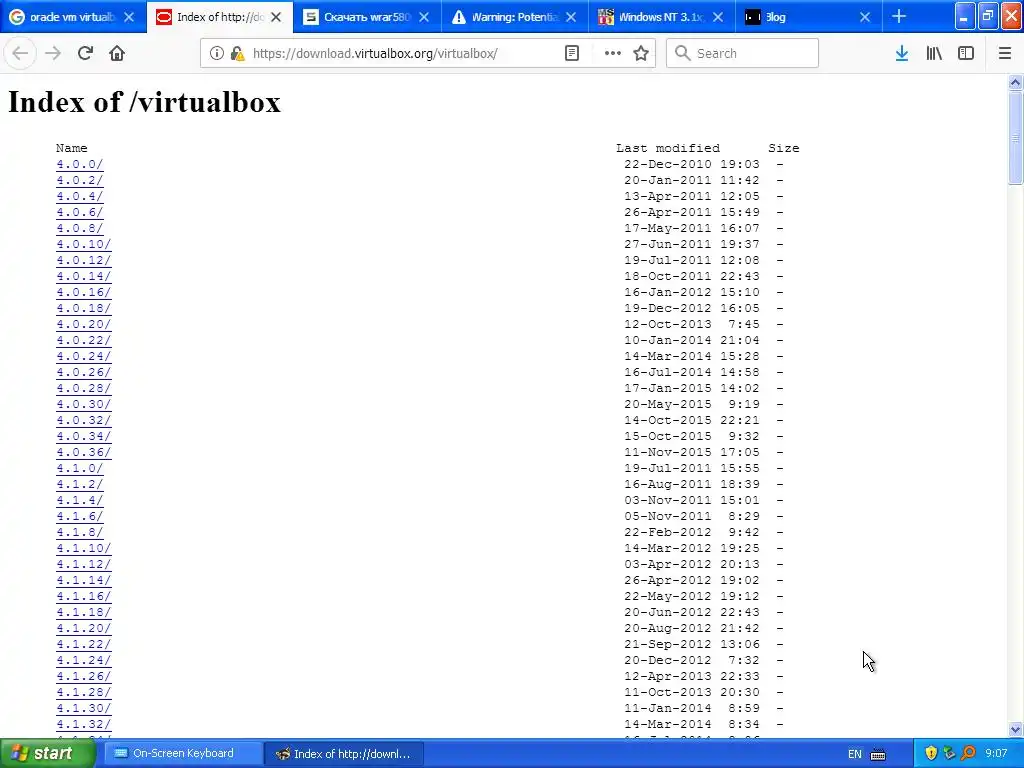Open the 4.1.32/ directory link

click(84, 724)
